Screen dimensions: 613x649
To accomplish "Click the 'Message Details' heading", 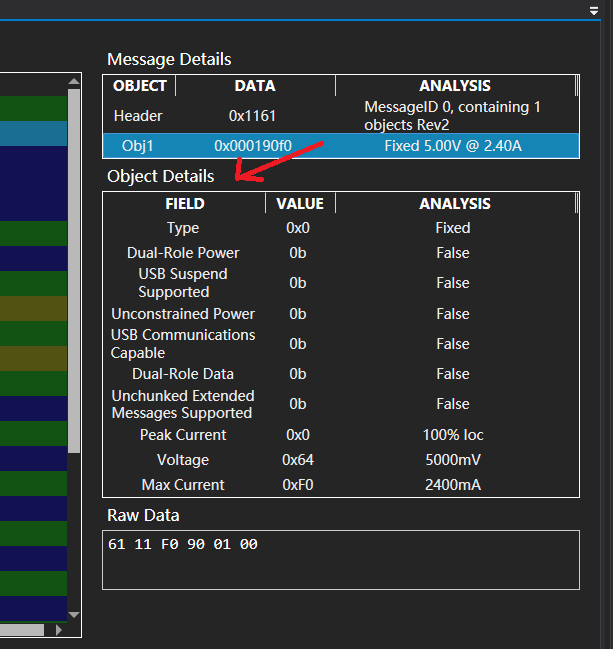I will point(169,59).
